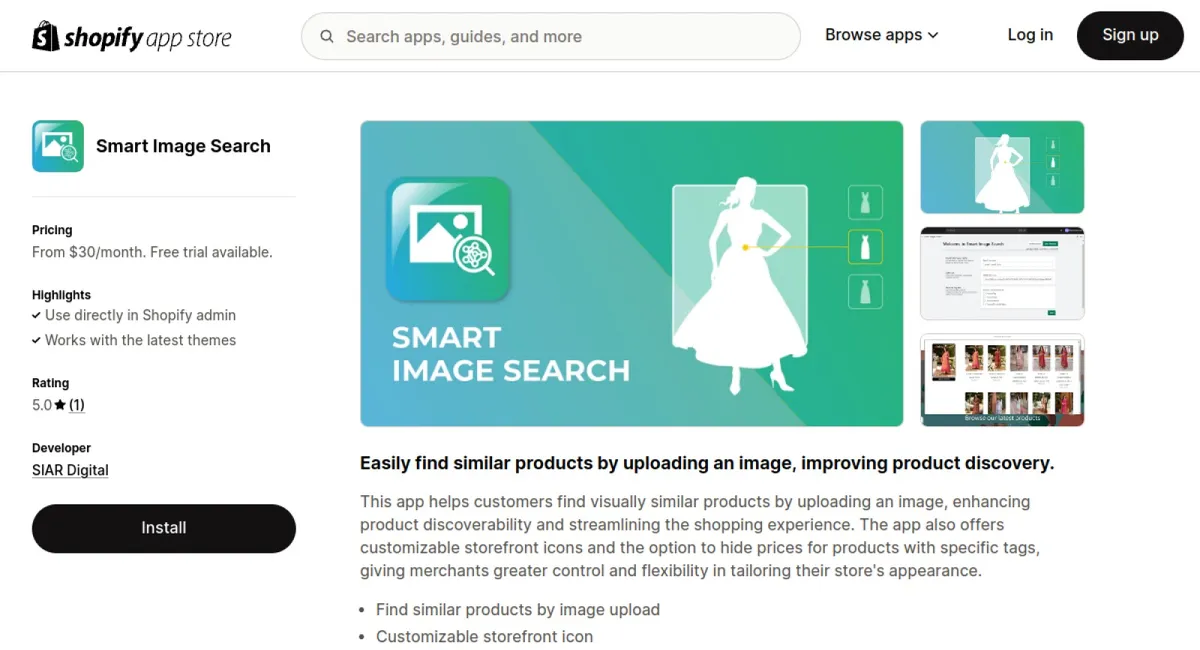Click the Pricing label

coord(52,230)
